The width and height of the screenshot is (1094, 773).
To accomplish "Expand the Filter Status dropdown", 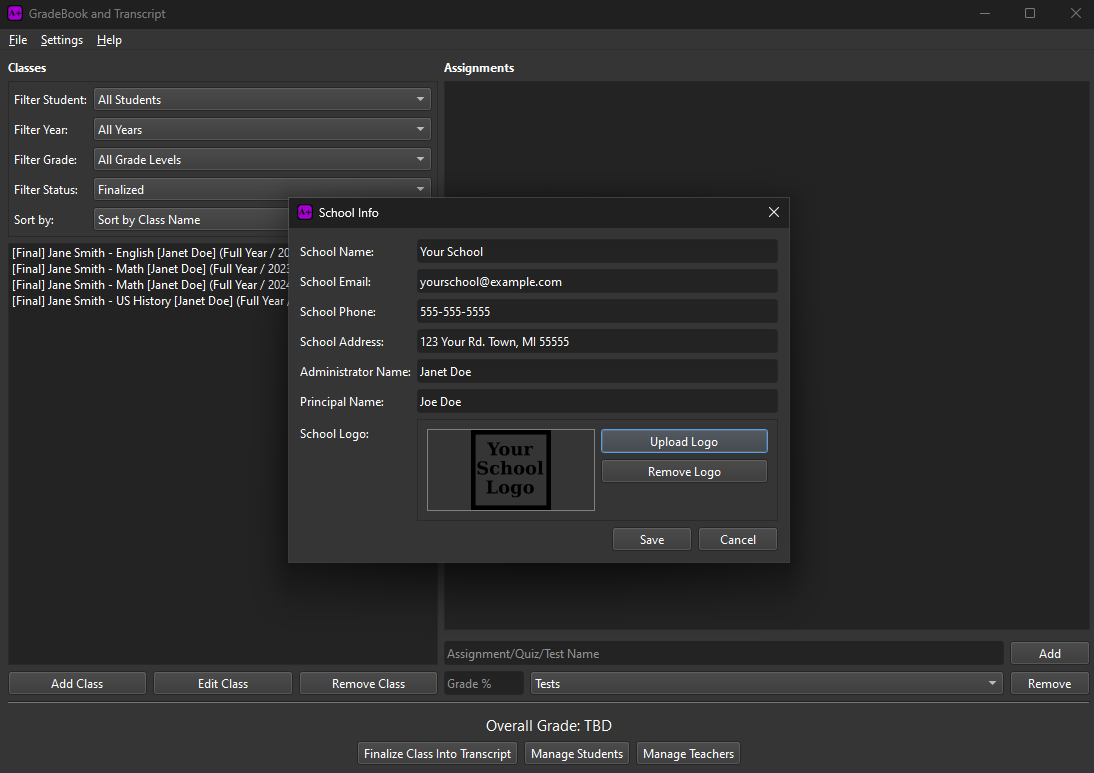I will point(262,190).
